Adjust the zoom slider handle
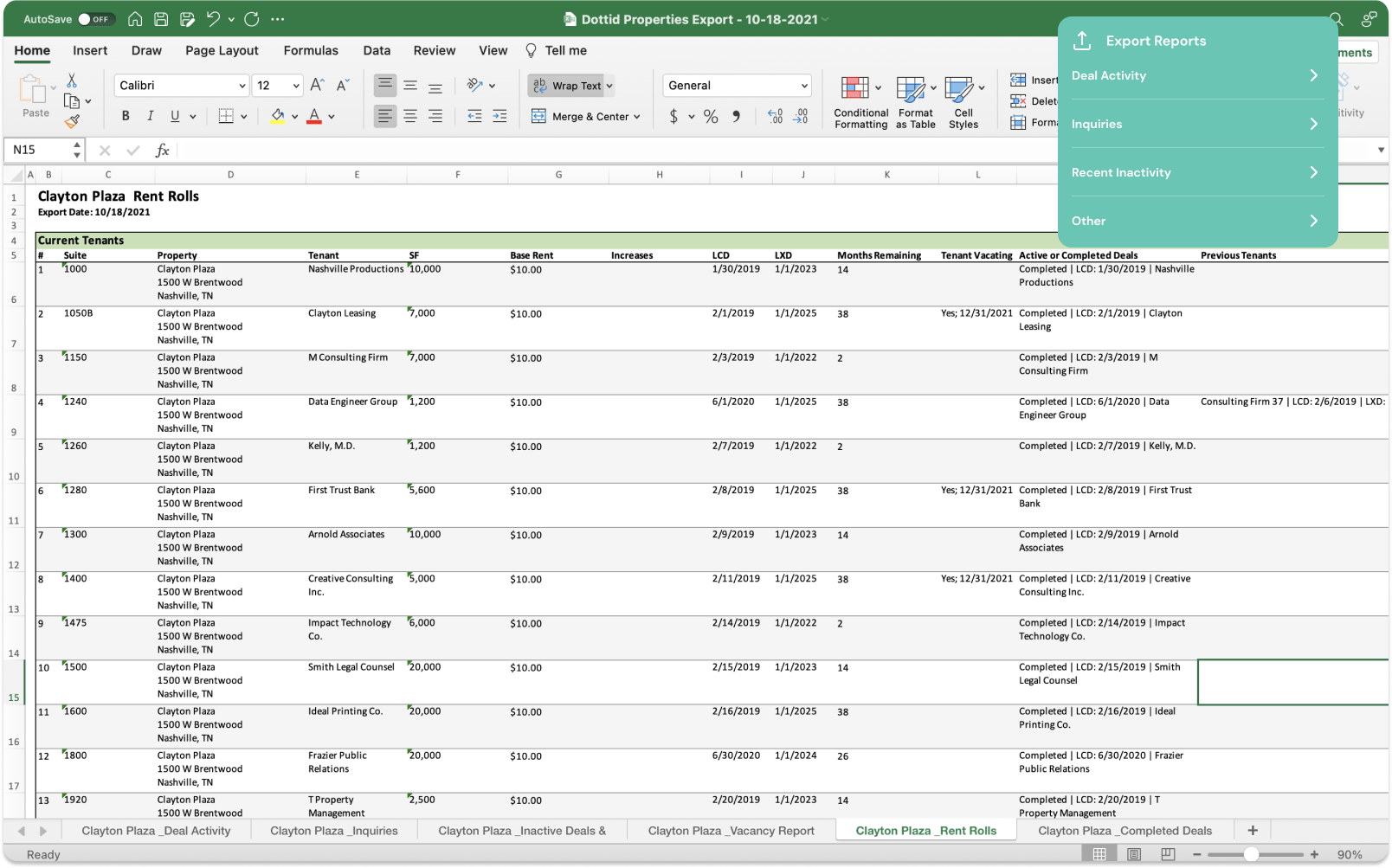 [1251, 854]
